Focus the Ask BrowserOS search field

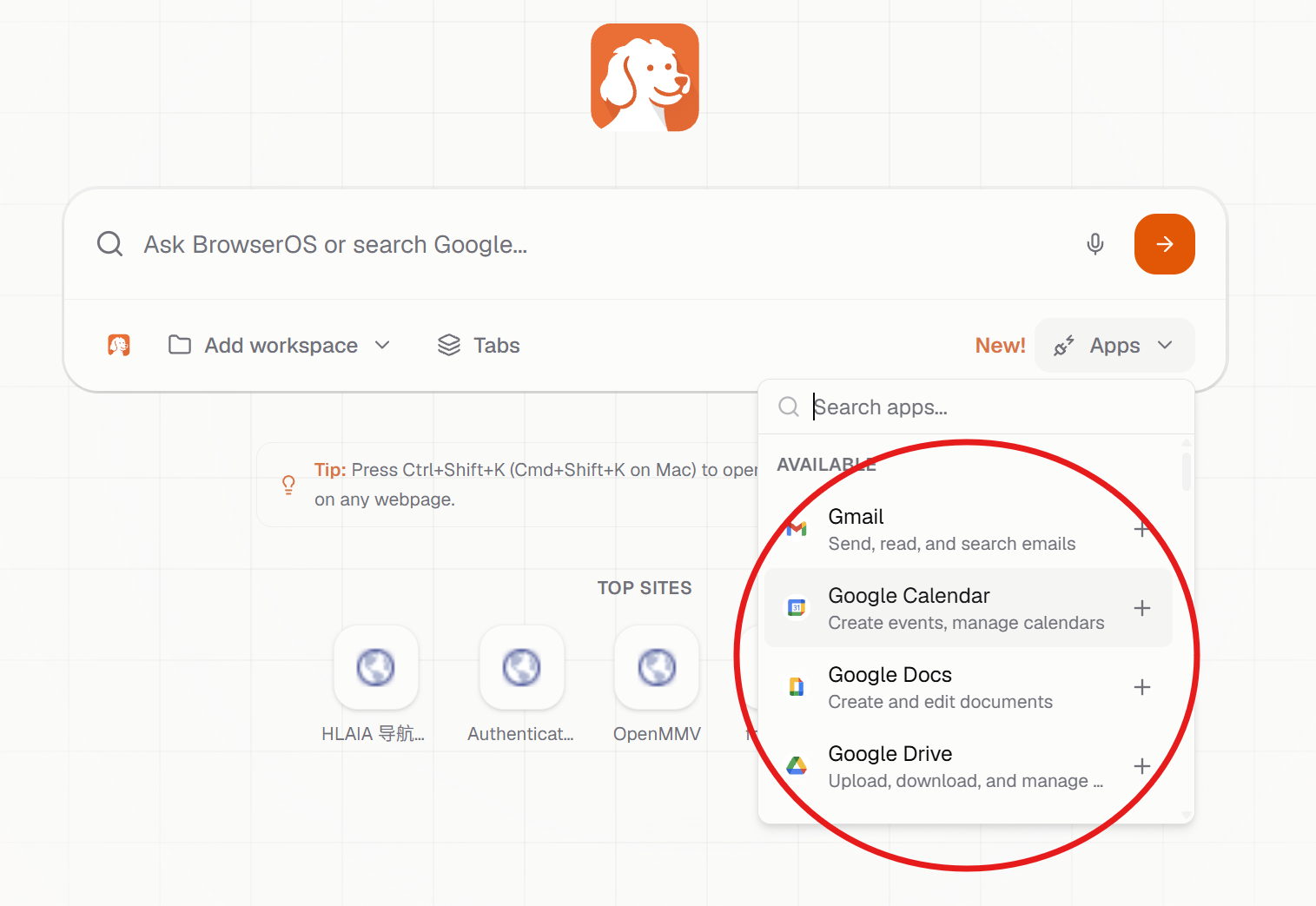[599, 244]
